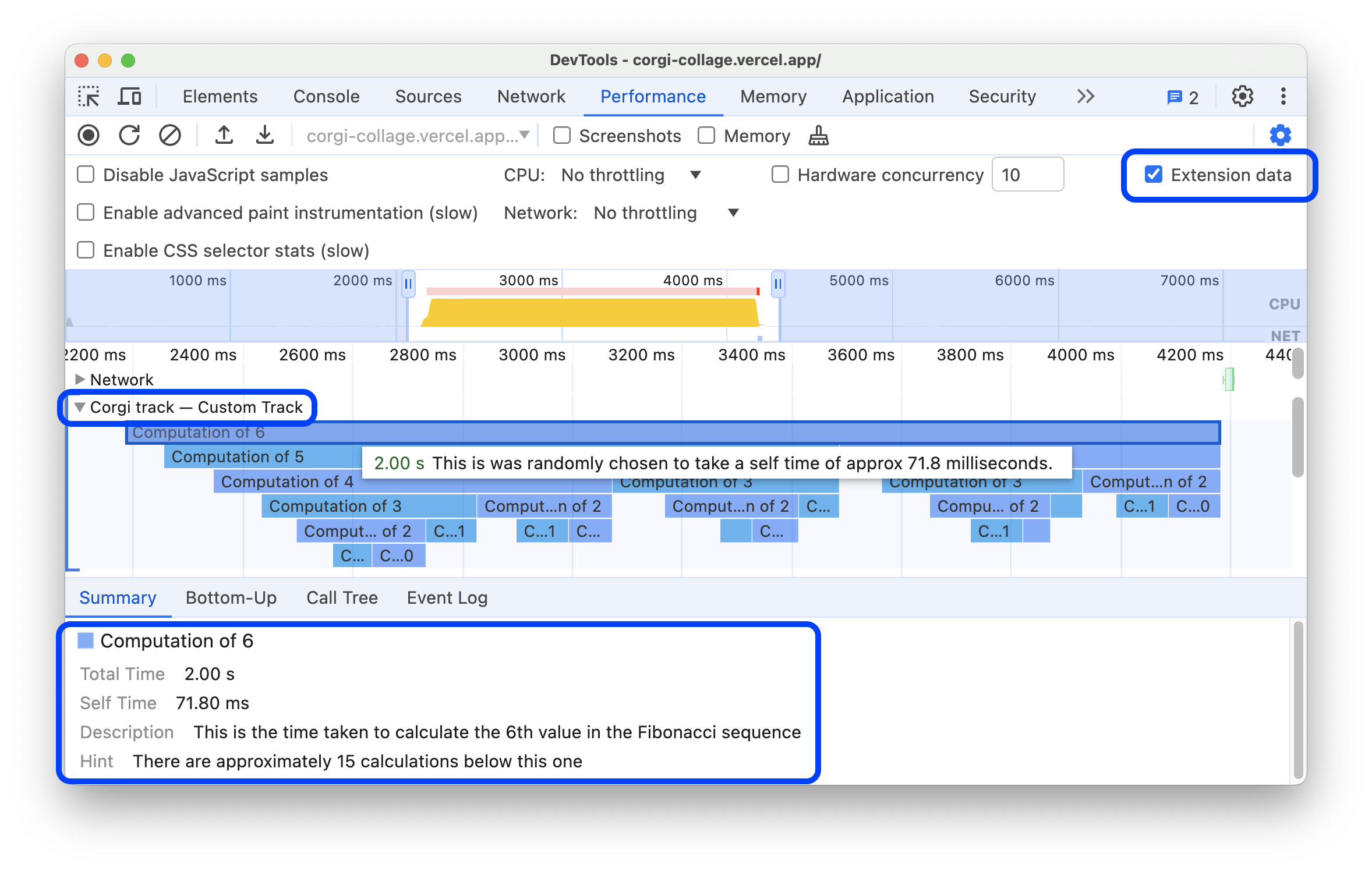Enable the Memory checkbox
This screenshot has height=871, width=1372.
707,136
